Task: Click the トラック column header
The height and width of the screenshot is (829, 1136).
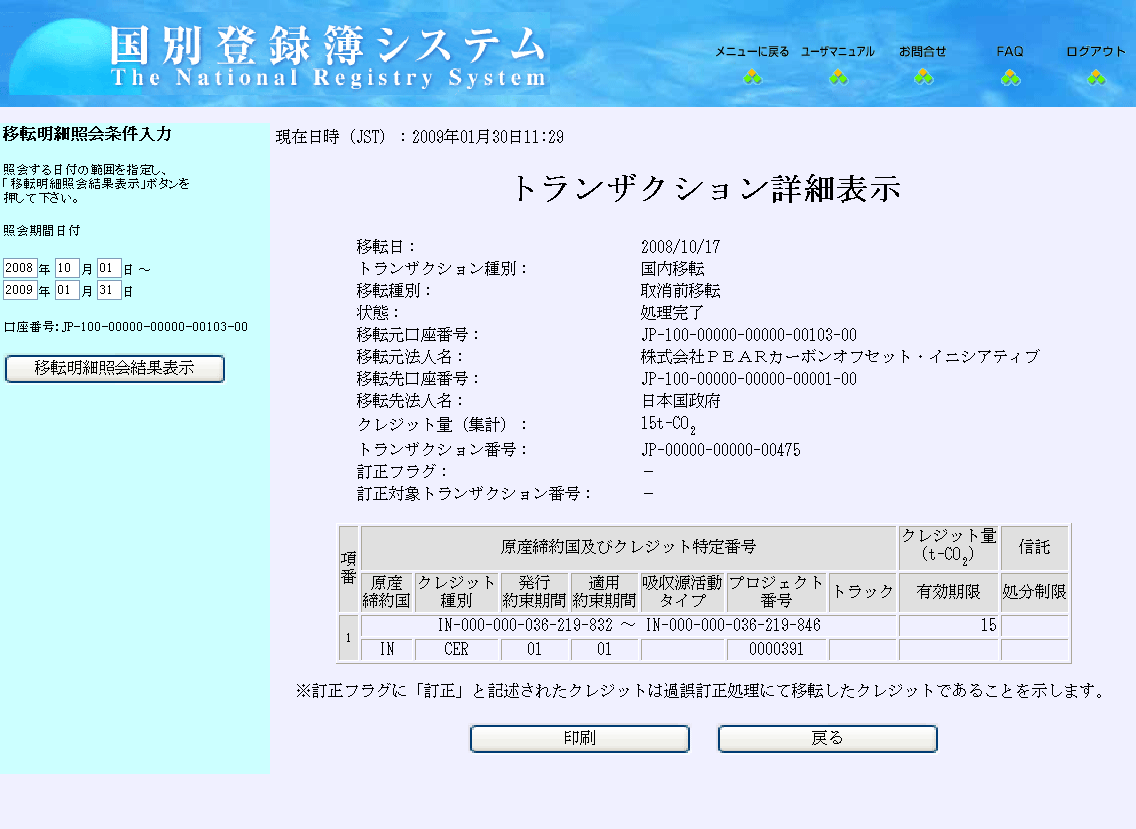Action: coord(862,592)
